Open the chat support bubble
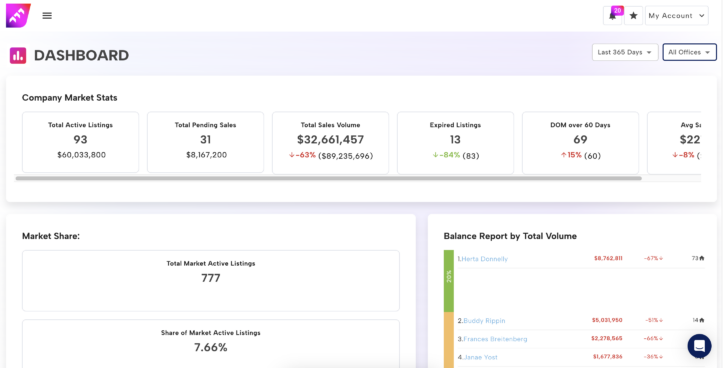The image size is (723, 368). point(699,346)
